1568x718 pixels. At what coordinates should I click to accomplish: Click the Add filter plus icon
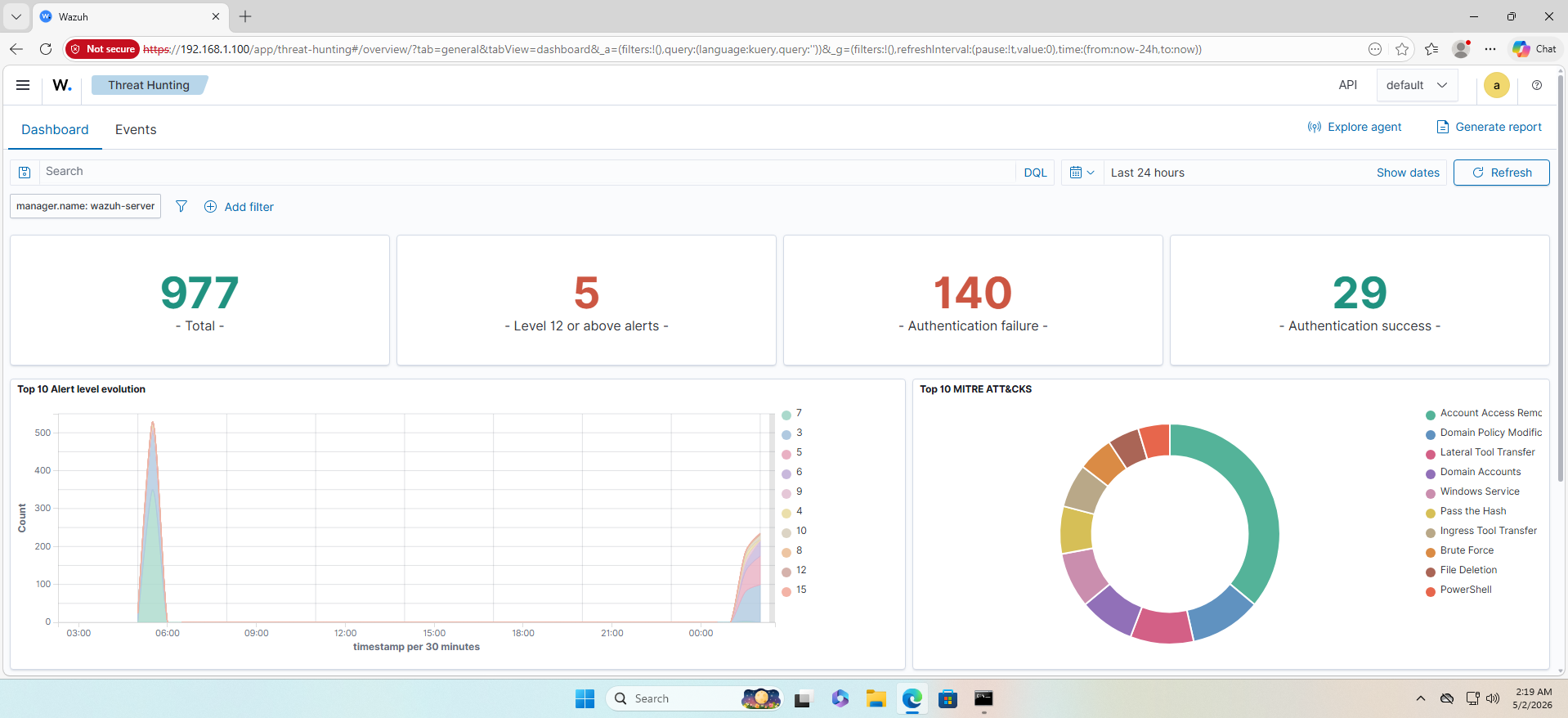point(210,207)
